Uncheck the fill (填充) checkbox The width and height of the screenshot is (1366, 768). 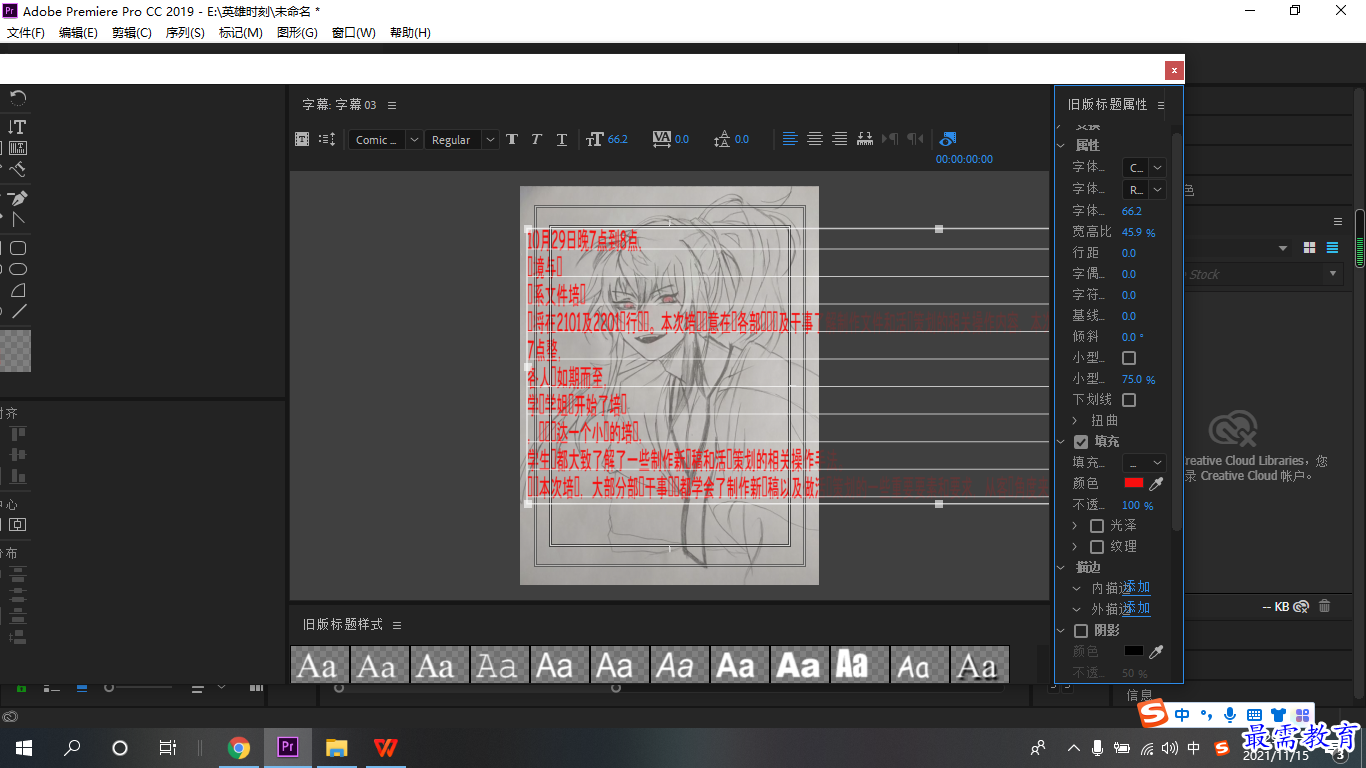coord(1081,442)
